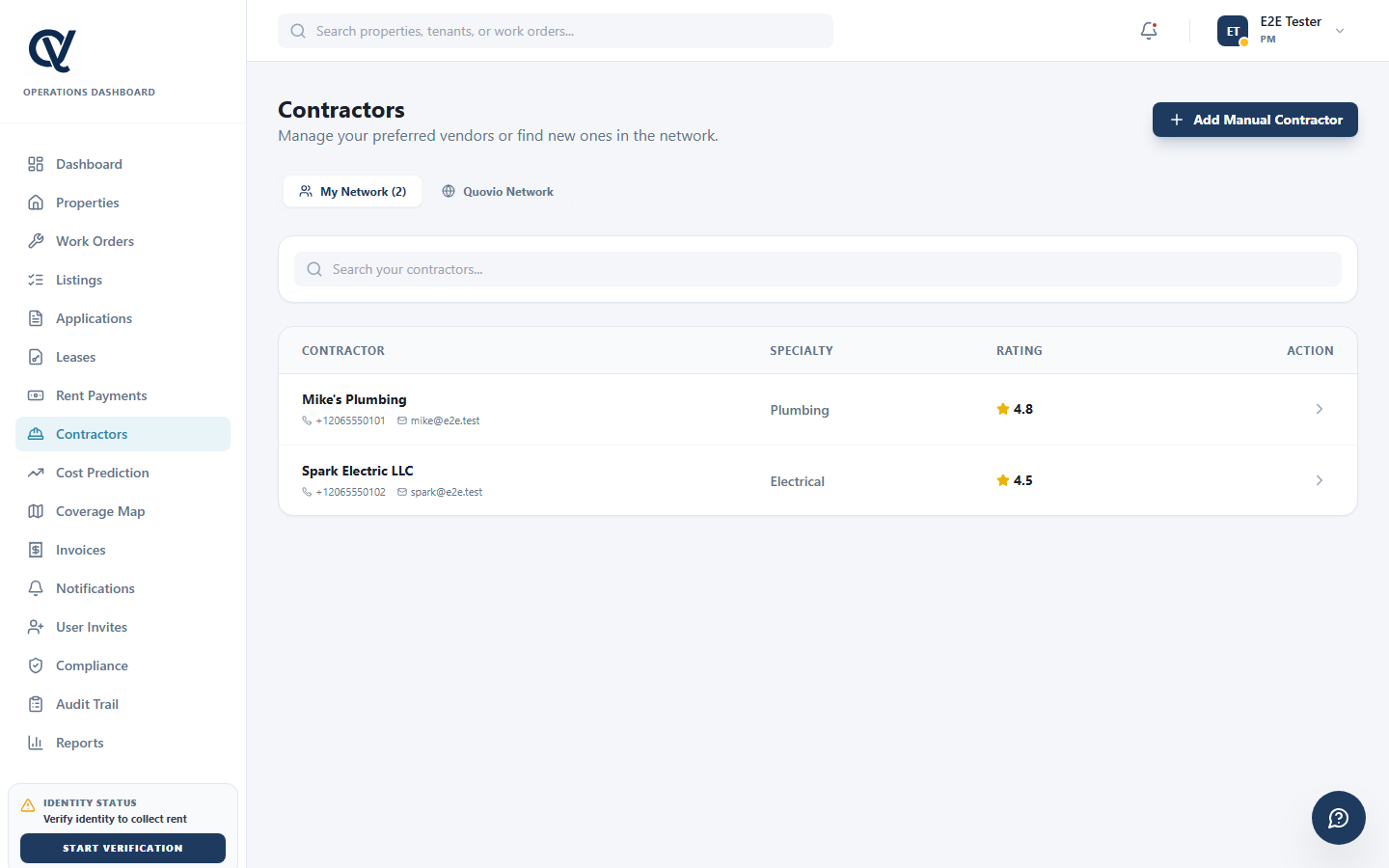Open the help chat bubble
This screenshot has width=1389, height=868.
[1338, 817]
